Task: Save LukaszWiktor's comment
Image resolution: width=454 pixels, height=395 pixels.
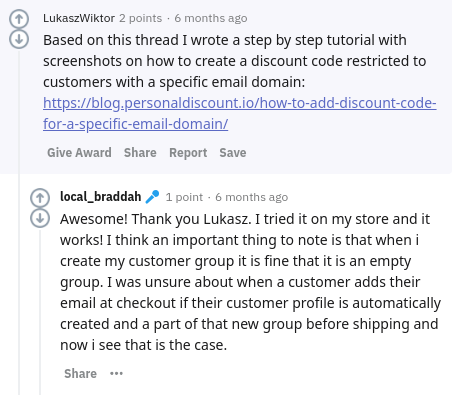Action: point(233,153)
